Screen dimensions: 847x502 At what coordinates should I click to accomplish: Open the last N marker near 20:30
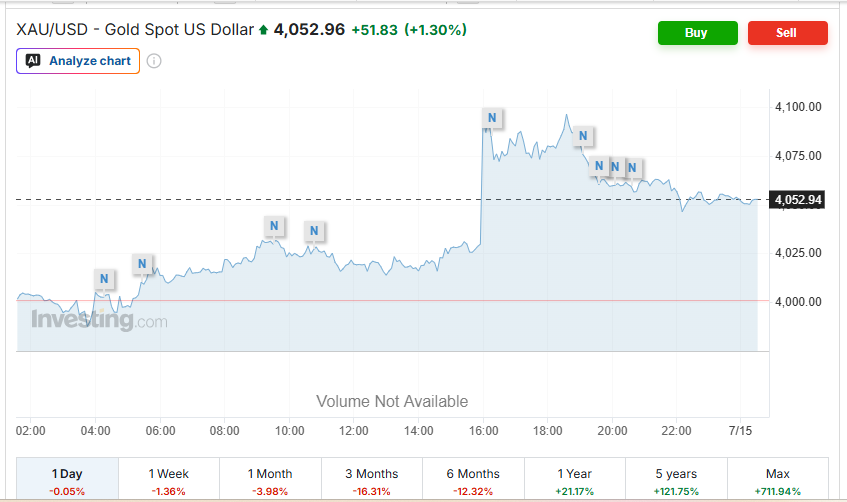(x=633, y=168)
